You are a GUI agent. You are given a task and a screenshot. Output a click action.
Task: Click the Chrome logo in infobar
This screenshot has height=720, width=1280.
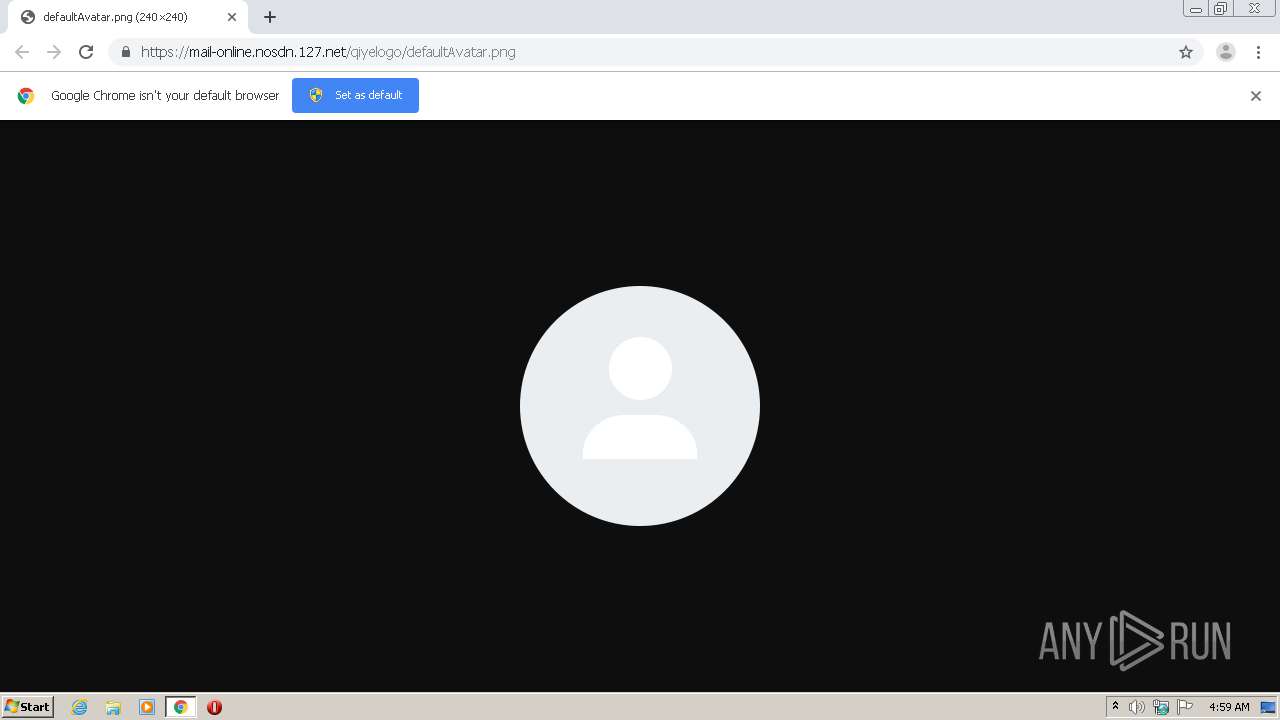pyautogui.click(x=26, y=96)
